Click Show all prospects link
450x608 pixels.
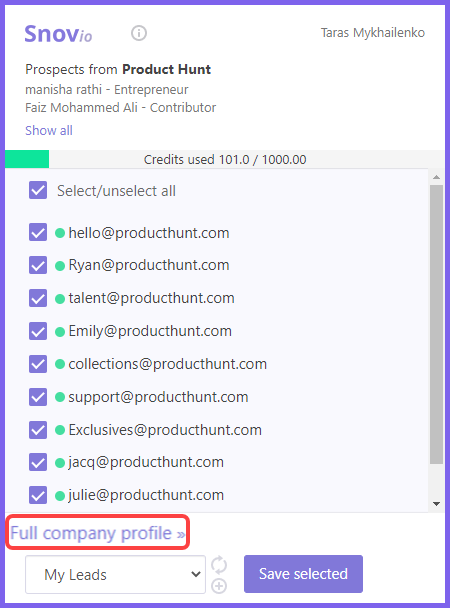[49, 130]
